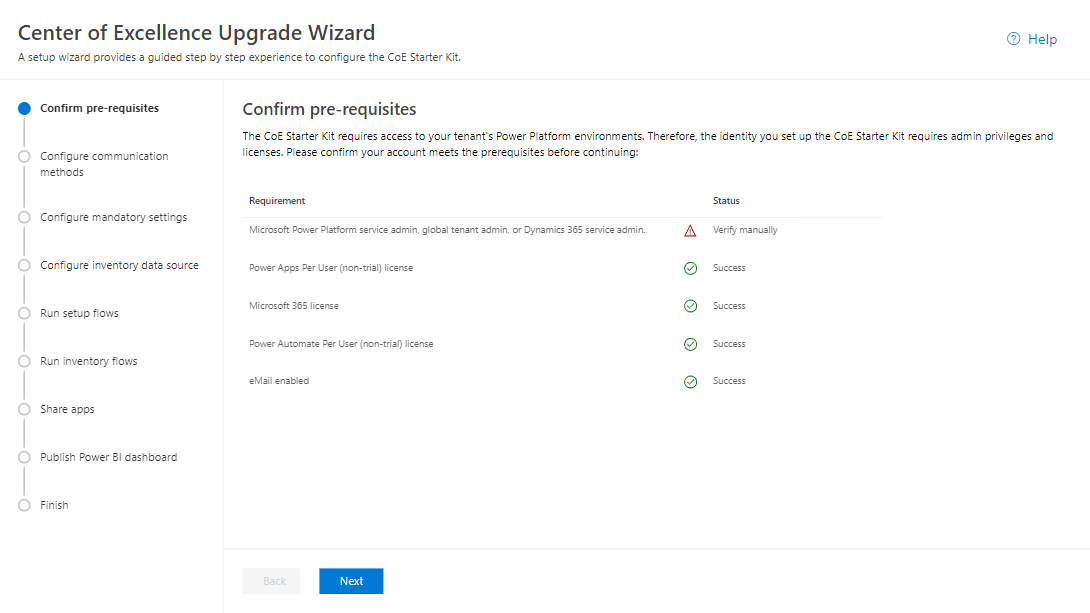Click the red warning triangle status icon
The width and height of the screenshot is (1090, 613).
690,231
